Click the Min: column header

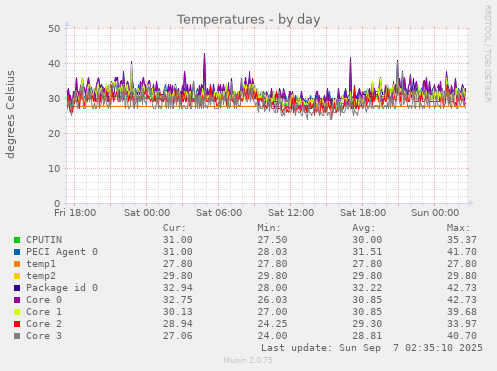[269, 228]
